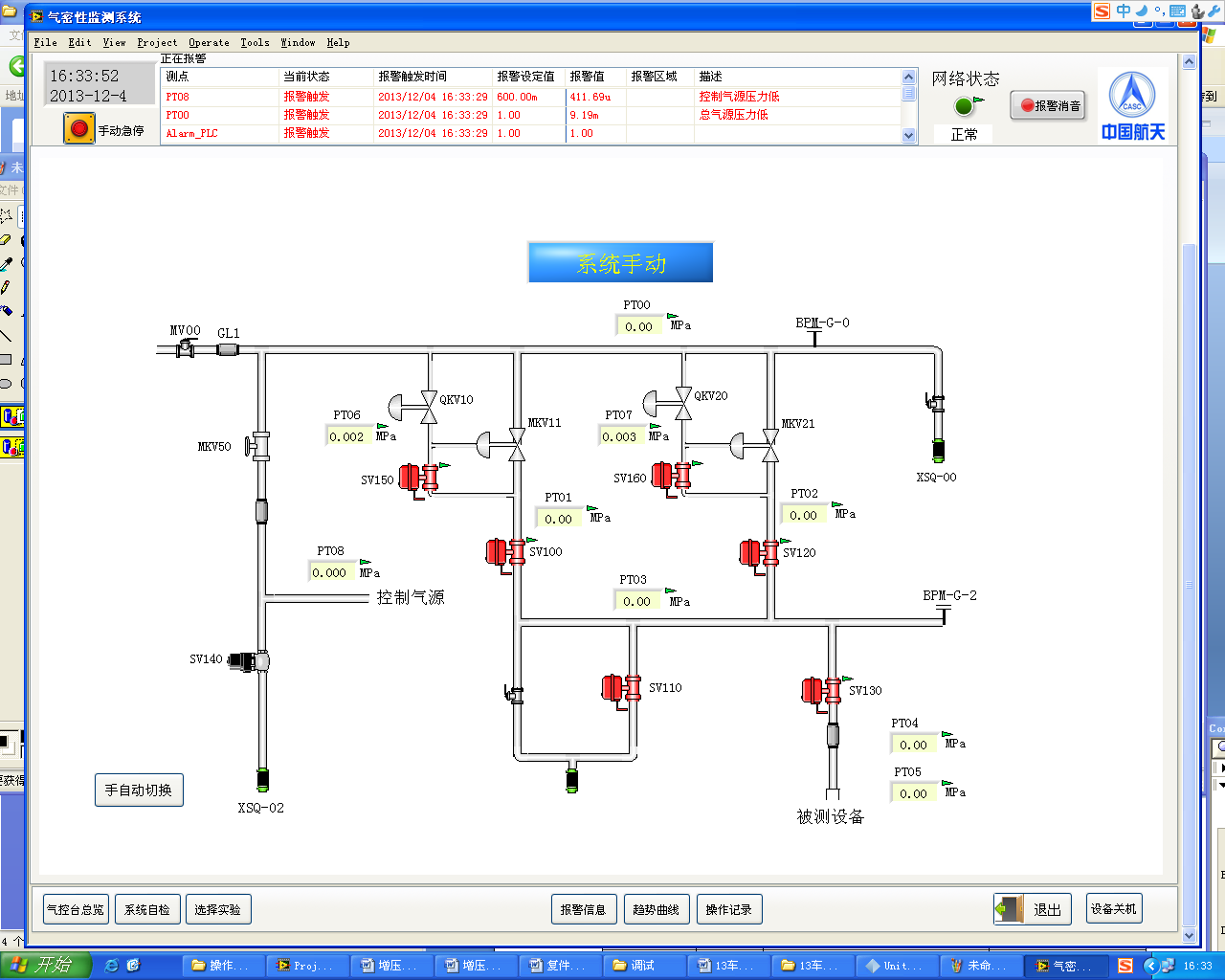Click the MKV50 manual valve symbol

[258, 446]
